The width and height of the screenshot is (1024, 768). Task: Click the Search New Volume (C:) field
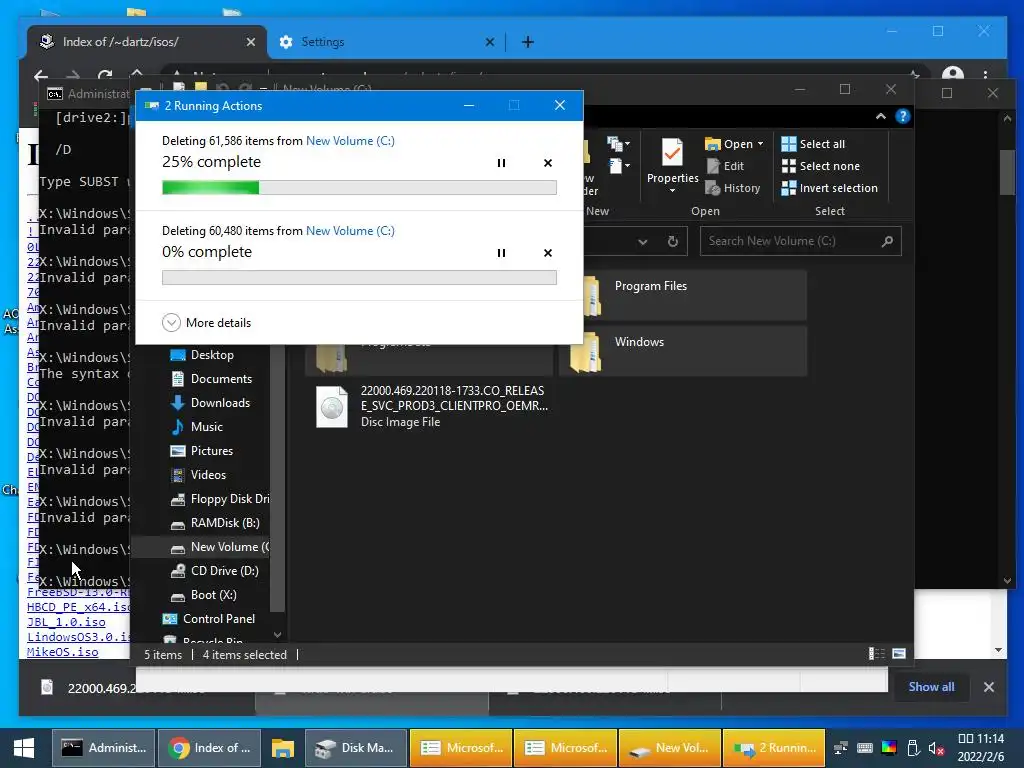click(800, 241)
